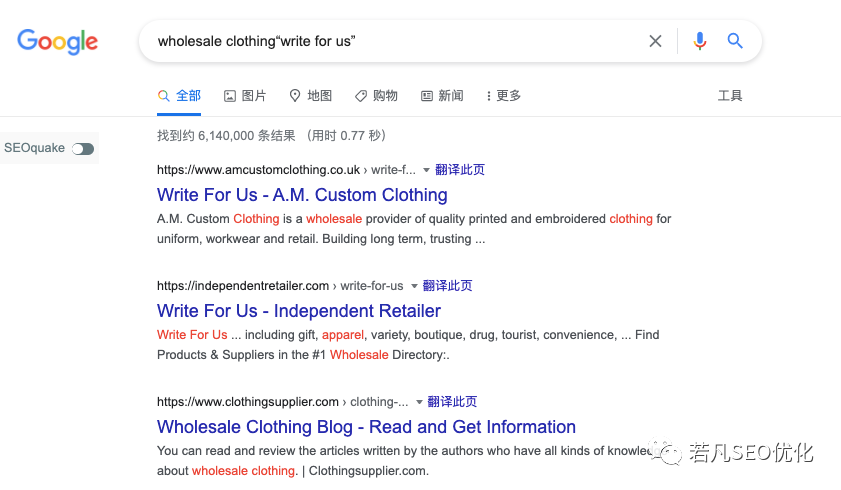
Task: Start voice search with microphone icon
Action: point(699,41)
